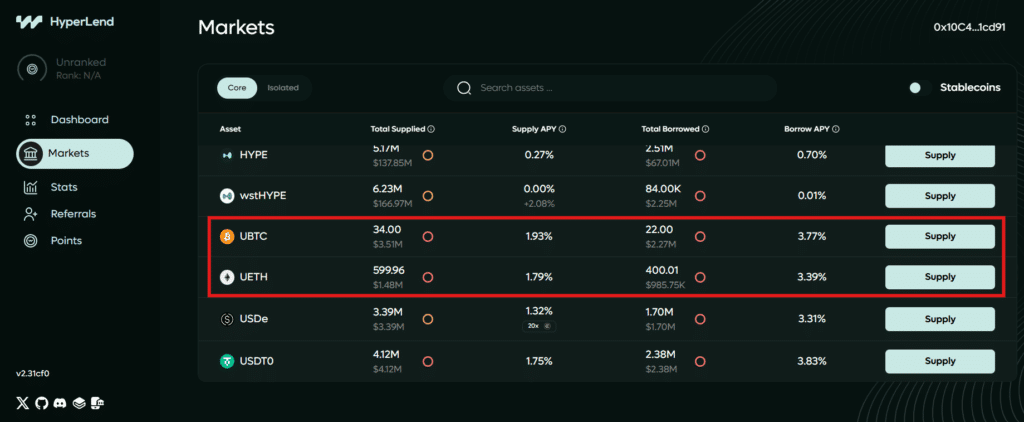This screenshot has width=1024, height=422.
Task: Open the Discord link icon
Action: [61, 403]
